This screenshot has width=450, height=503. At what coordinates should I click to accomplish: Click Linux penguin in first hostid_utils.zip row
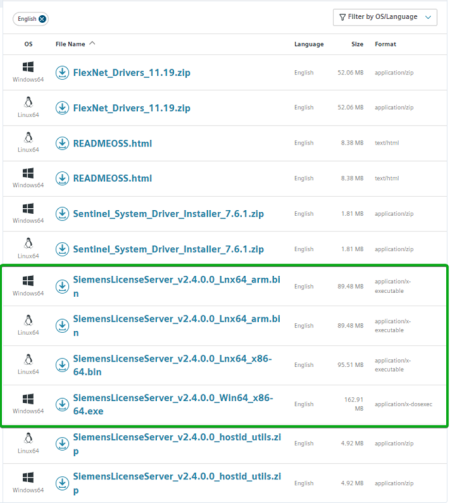28,438
